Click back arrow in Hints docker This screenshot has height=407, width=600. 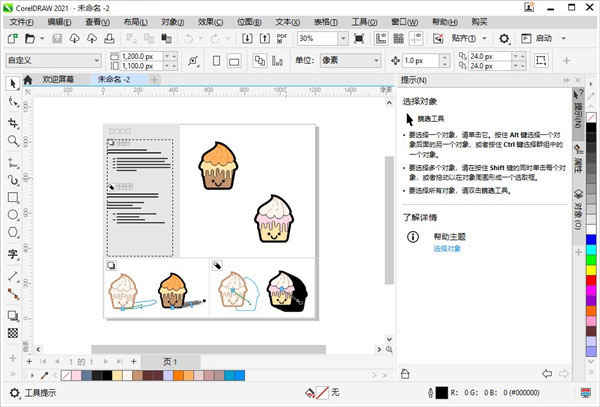[x=547, y=374]
